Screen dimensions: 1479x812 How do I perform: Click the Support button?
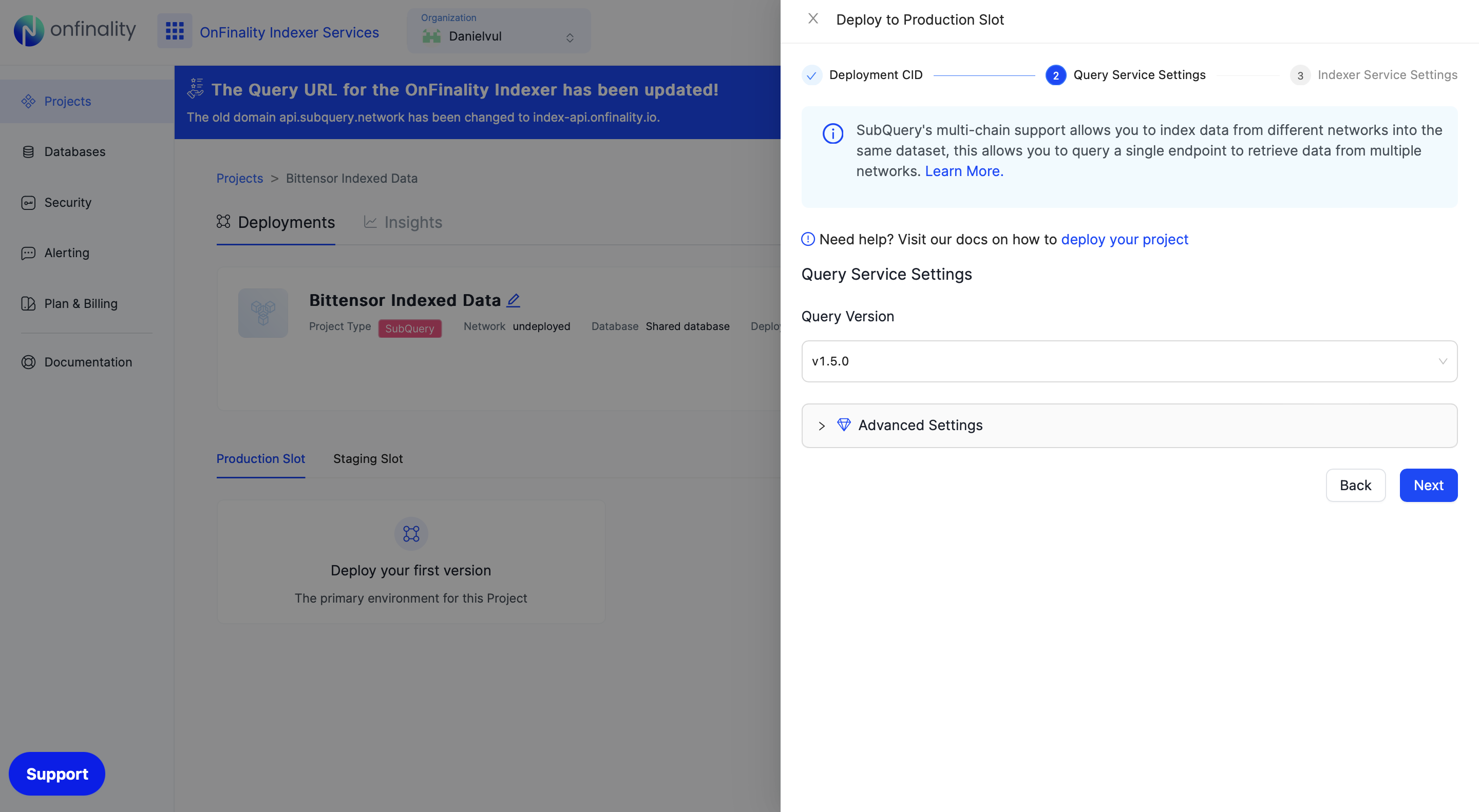point(56,774)
